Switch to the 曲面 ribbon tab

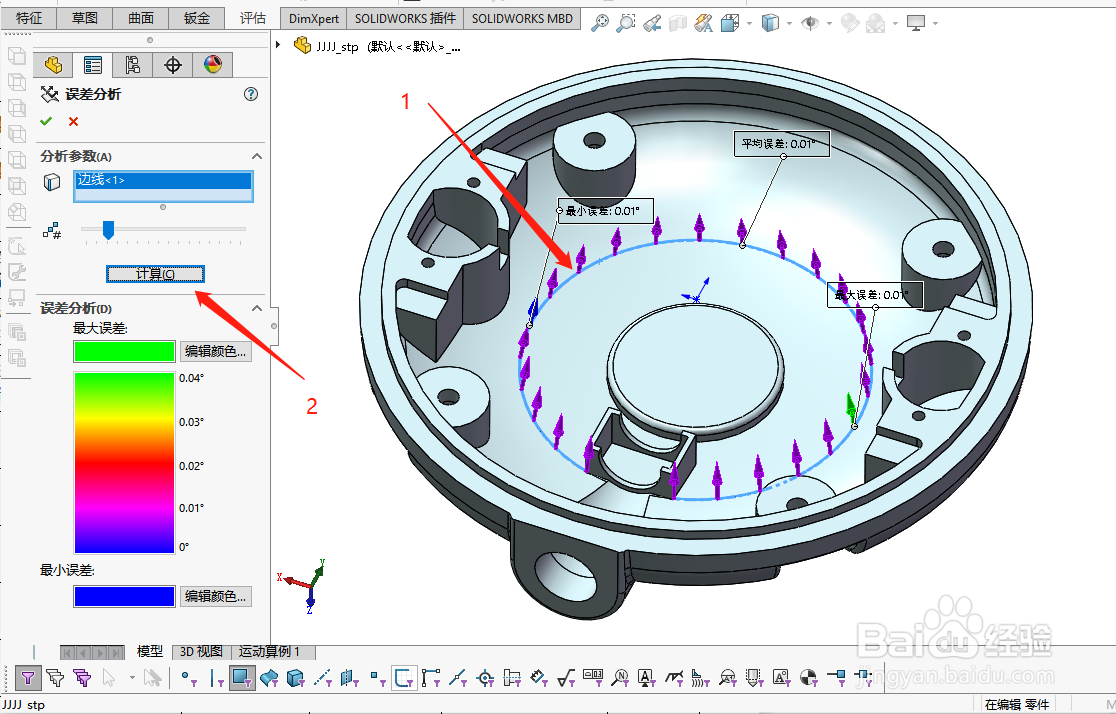coord(141,19)
